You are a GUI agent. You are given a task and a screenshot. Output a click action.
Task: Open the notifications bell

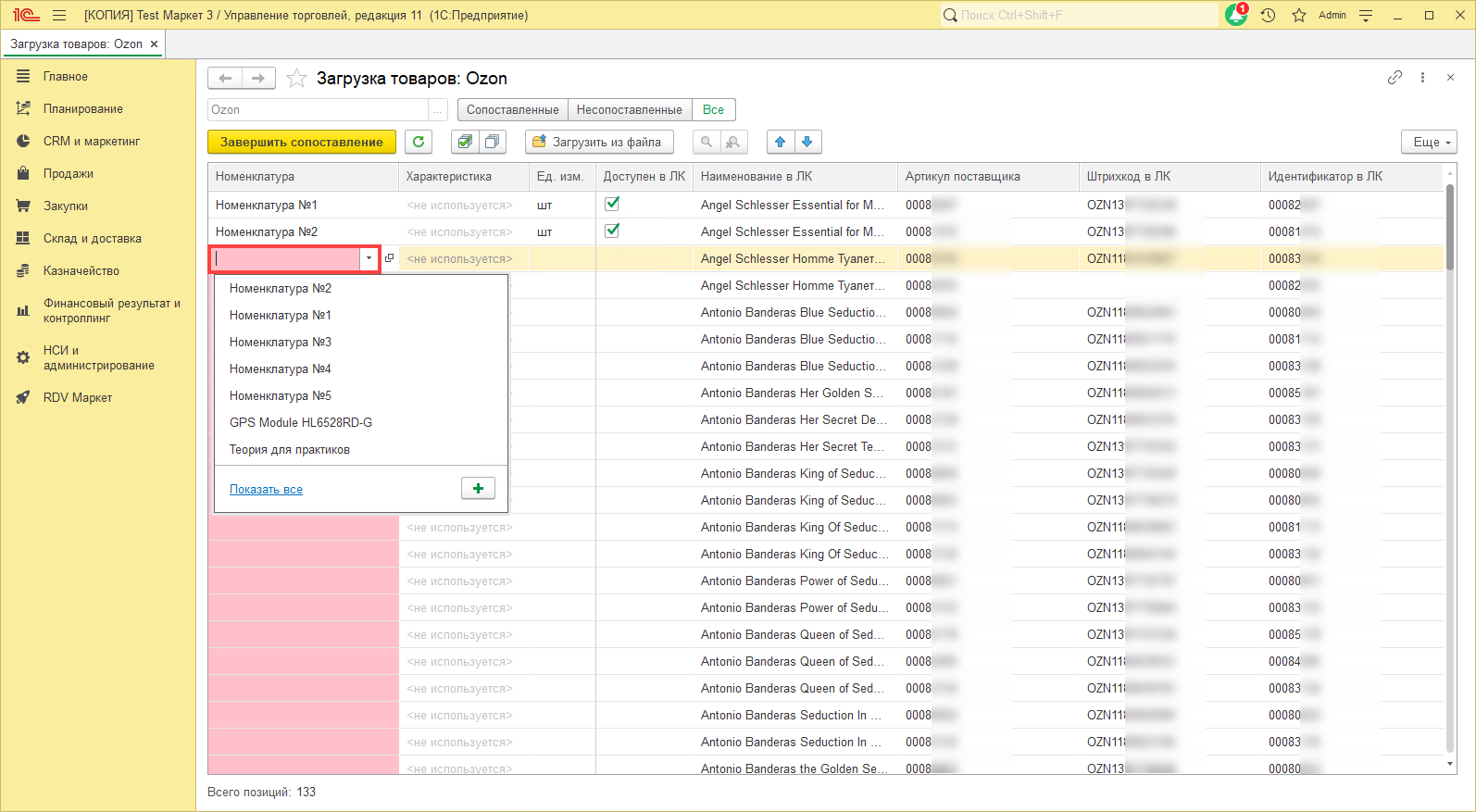pyautogui.click(x=1235, y=15)
